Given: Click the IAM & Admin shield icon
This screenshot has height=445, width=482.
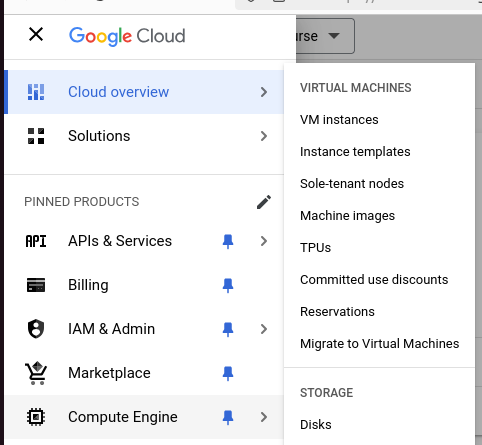Looking at the screenshot, I should pyautogui.click(x=36, y=329).
